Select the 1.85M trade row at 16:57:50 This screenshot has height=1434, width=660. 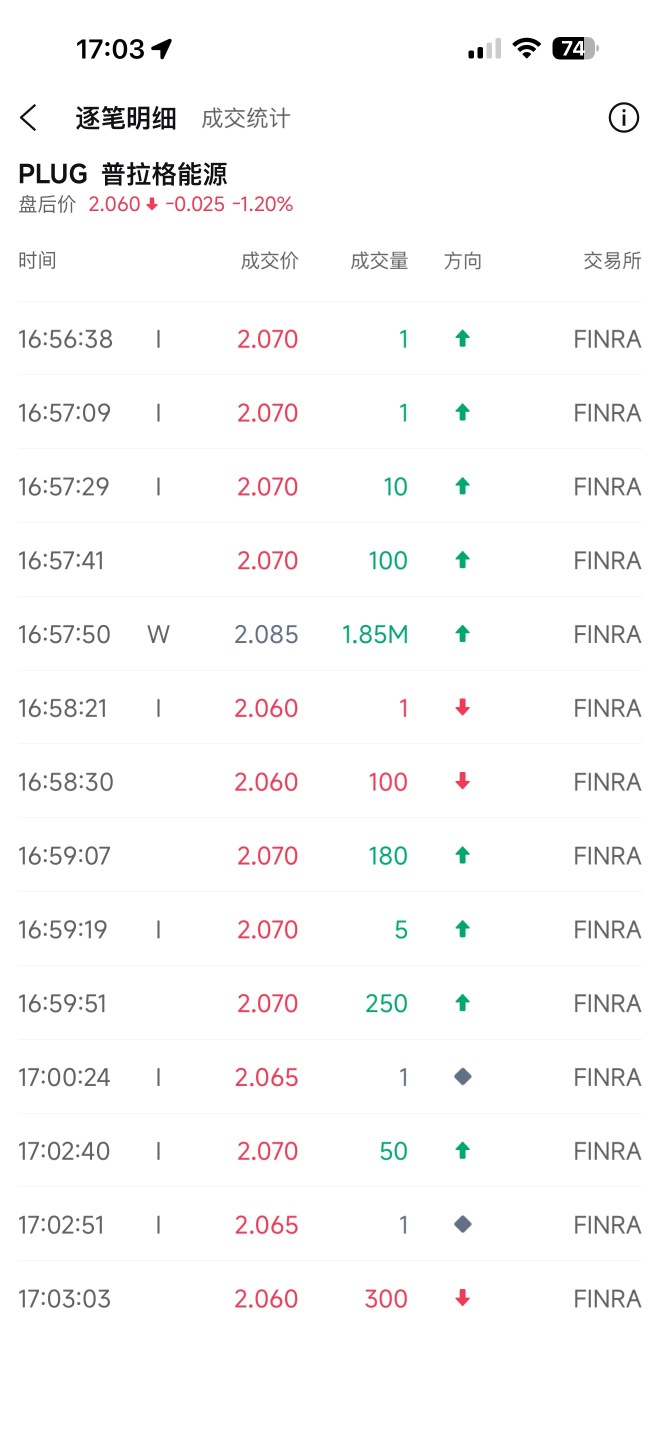[x=329, y=634]
